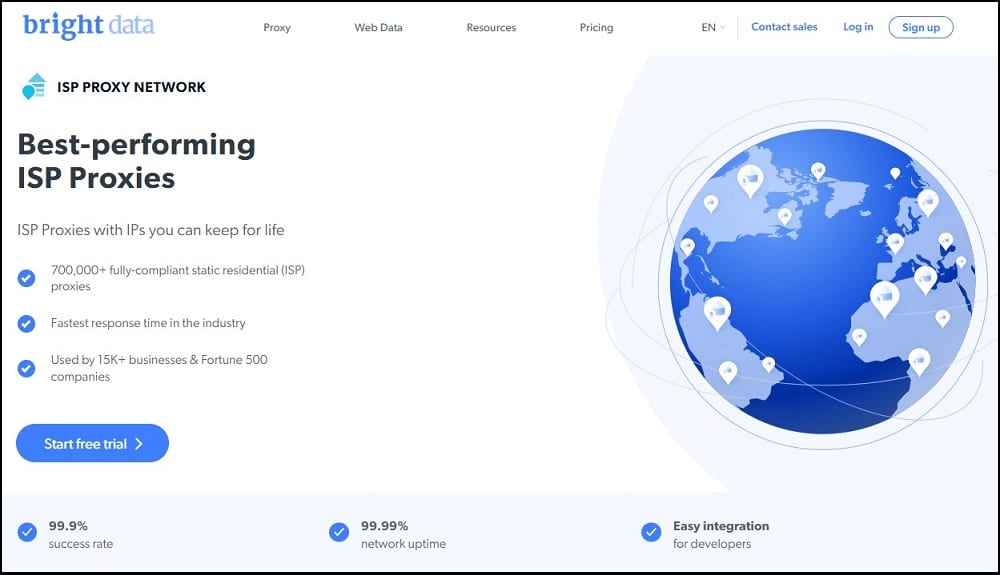Click the Start free trial button
This screenshot has height=575, width=1000.
pyautogui.click(x=92, y=443)
